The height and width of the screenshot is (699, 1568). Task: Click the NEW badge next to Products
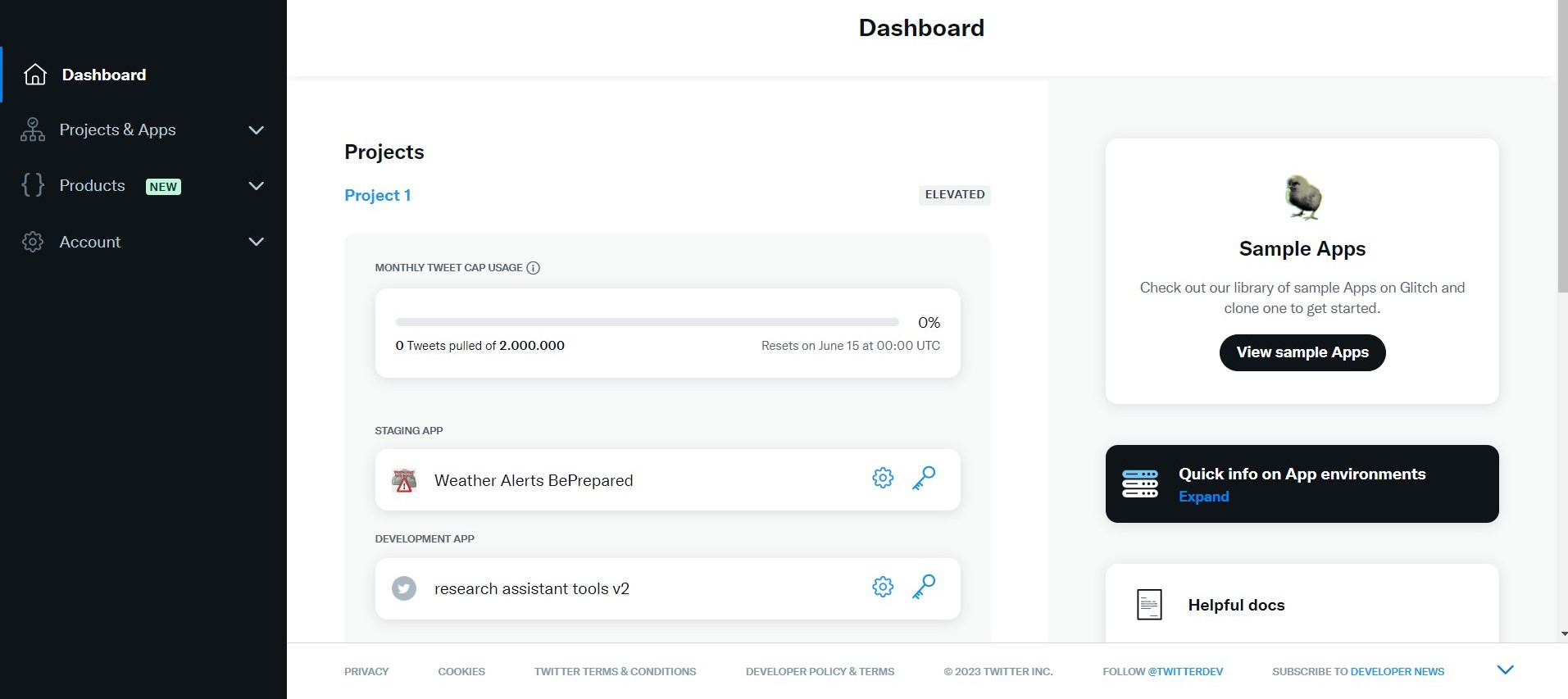tap(163, 187)
